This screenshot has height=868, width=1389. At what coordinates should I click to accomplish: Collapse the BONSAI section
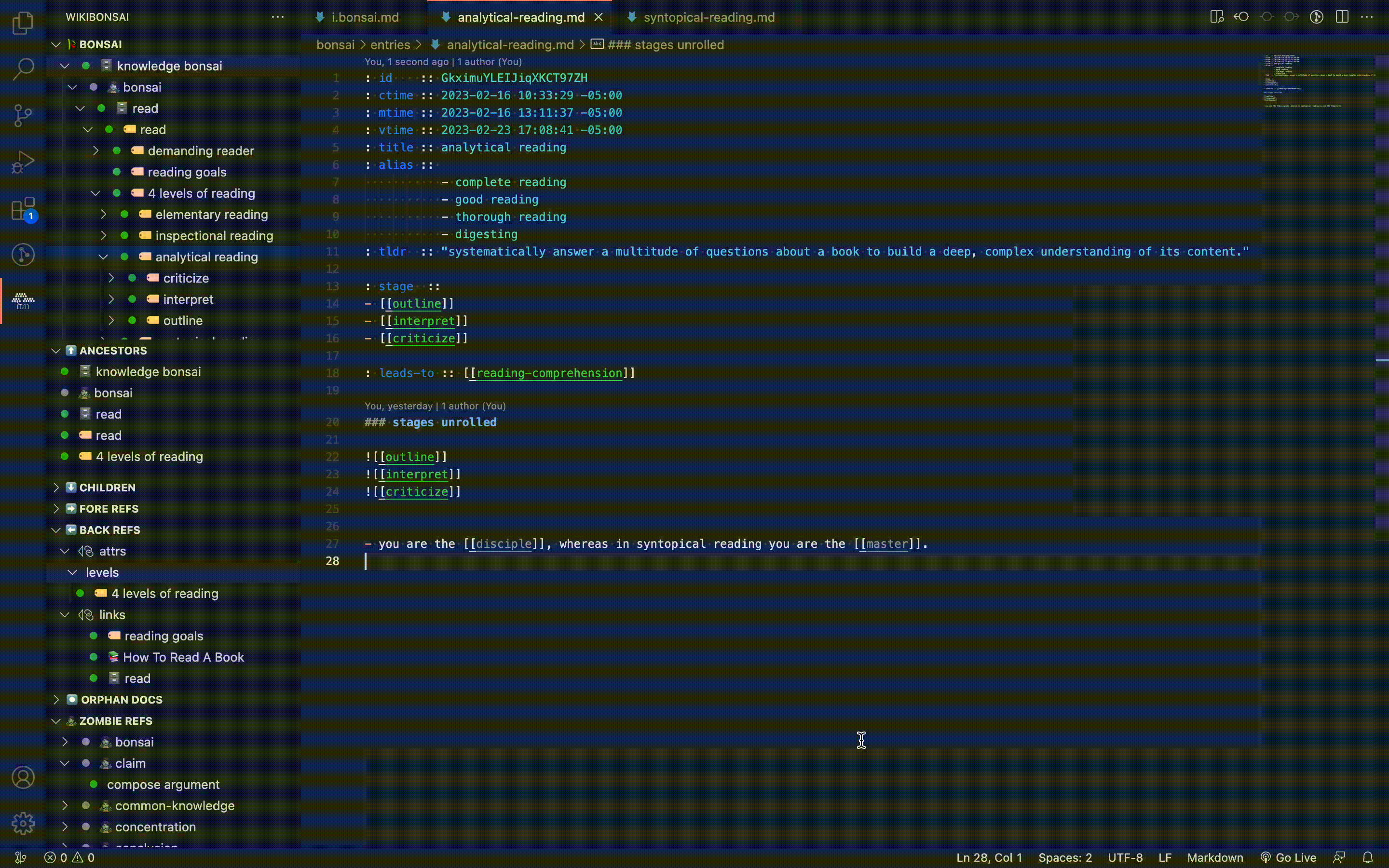(172, 44)
